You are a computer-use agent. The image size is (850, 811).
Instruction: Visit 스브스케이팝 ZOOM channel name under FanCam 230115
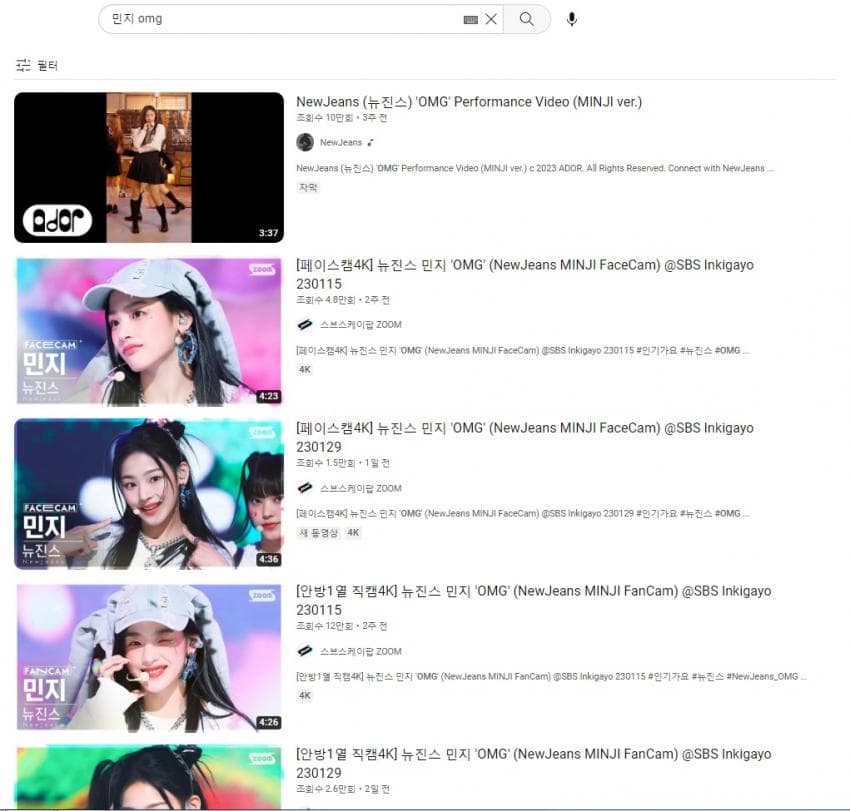tap(360, 652)
